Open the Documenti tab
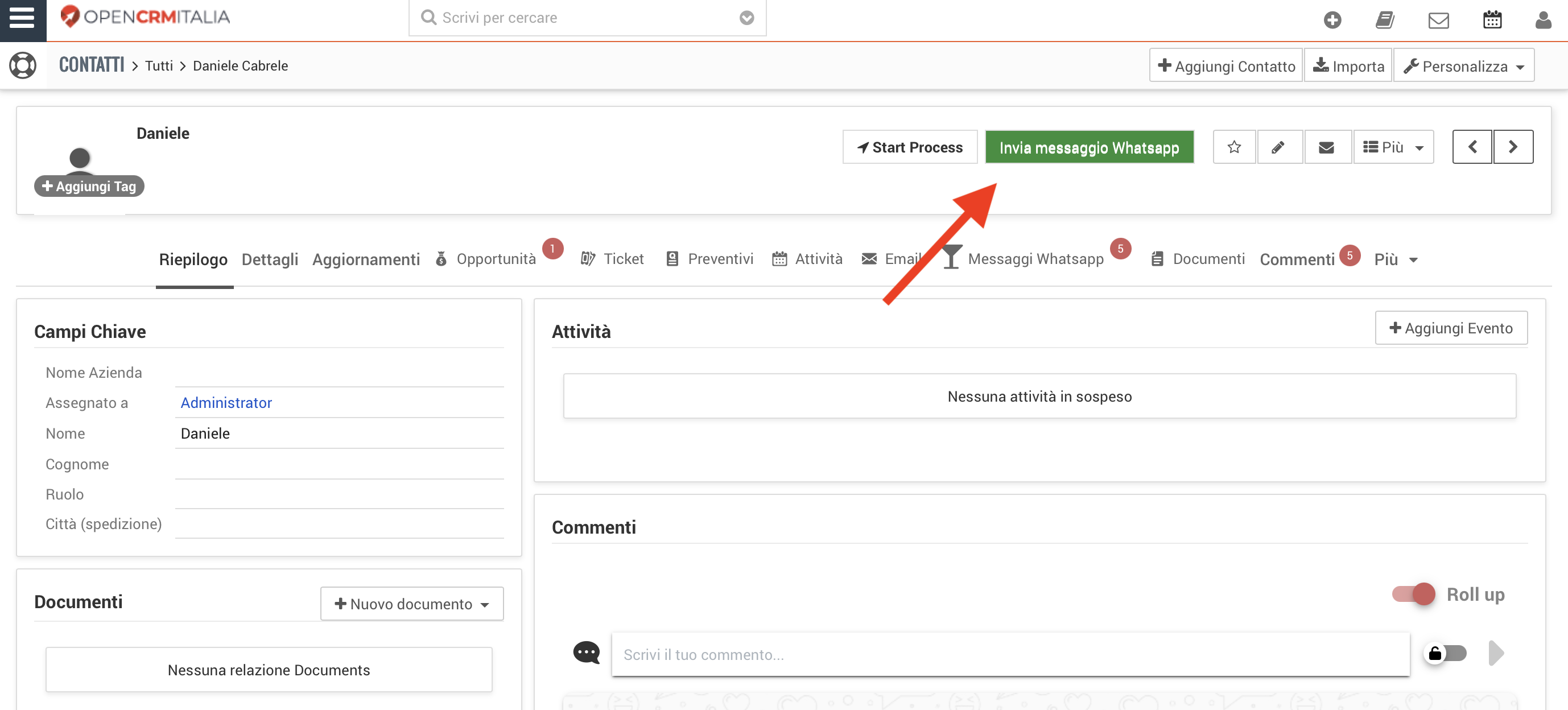This screenshot has height=710, width=1568. click(1197, 259)
